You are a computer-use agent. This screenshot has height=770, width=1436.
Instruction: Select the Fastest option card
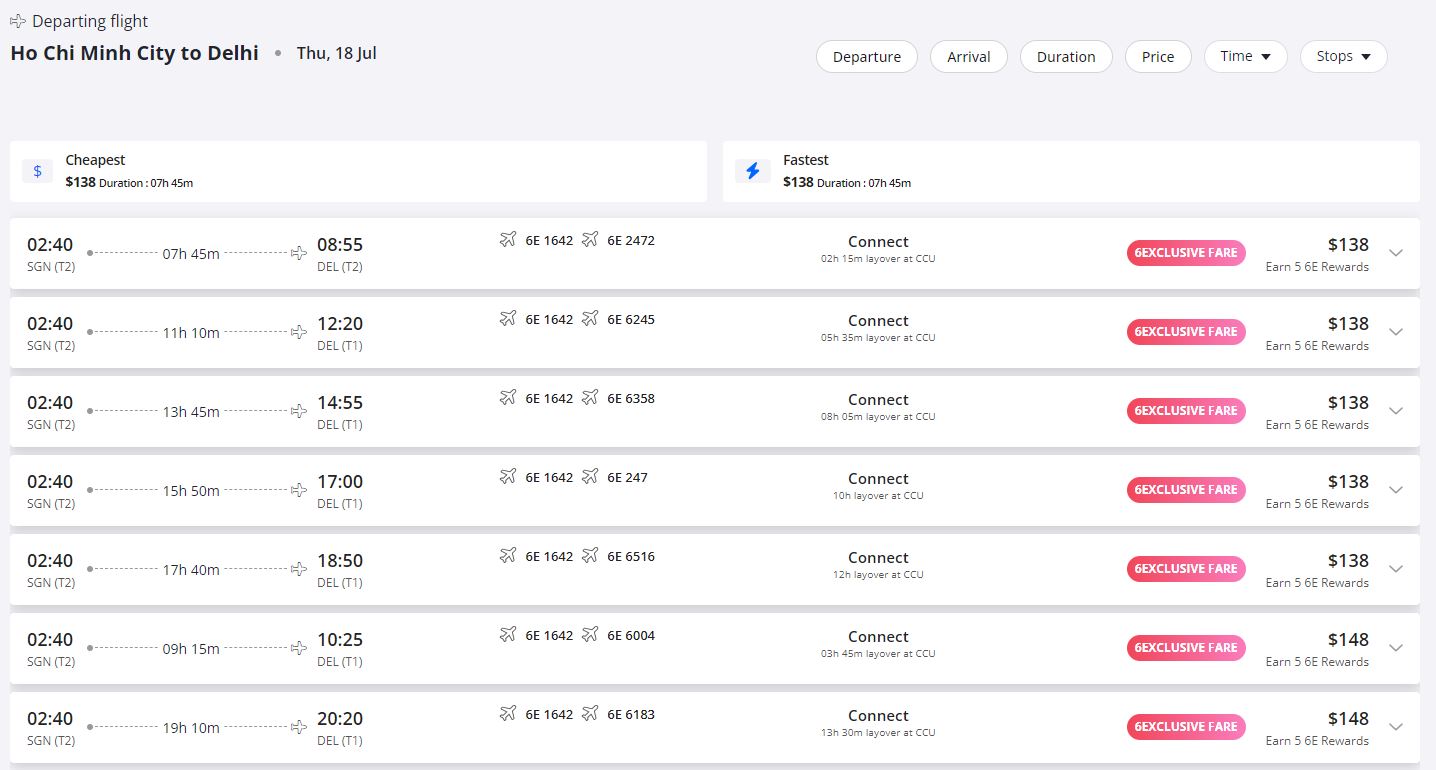1071,171
